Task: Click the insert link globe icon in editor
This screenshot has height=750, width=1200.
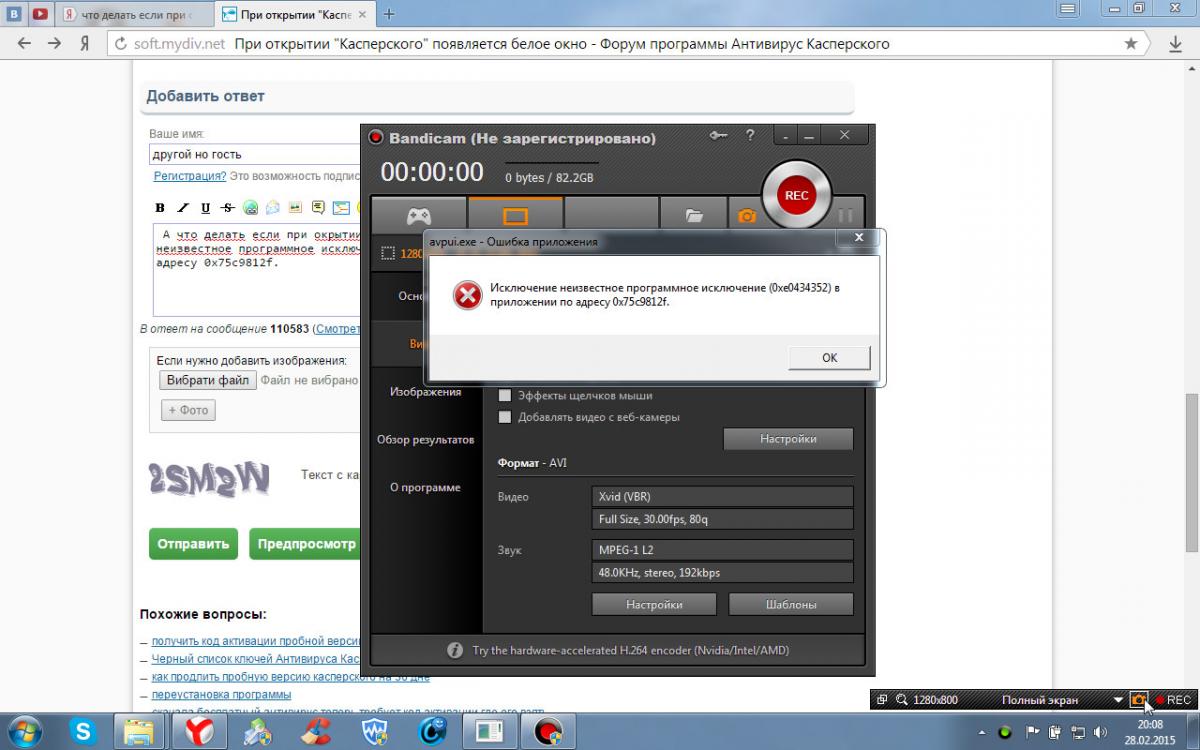Action: (x=251, y=208)
